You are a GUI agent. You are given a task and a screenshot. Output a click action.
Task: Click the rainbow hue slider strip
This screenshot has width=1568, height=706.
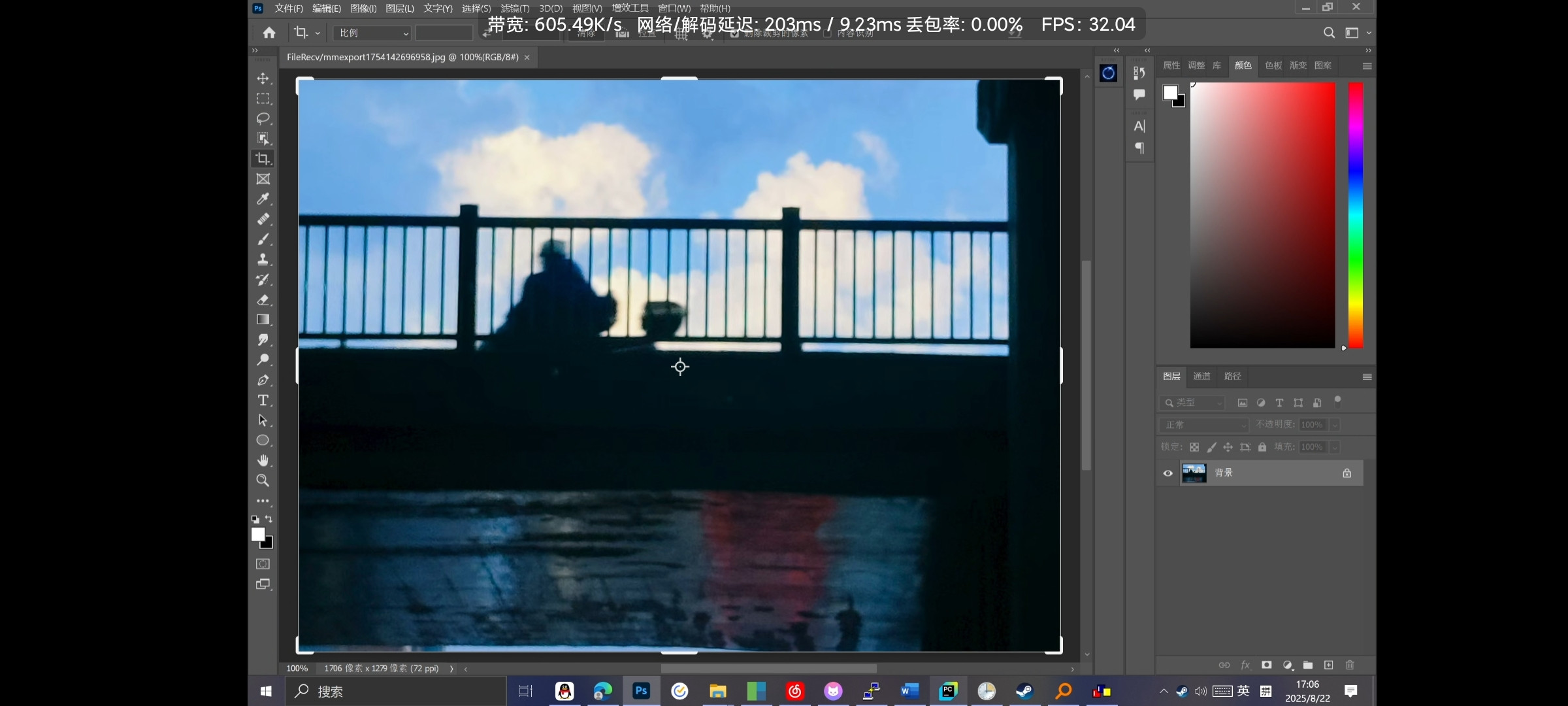click(x=1356, y=216)
